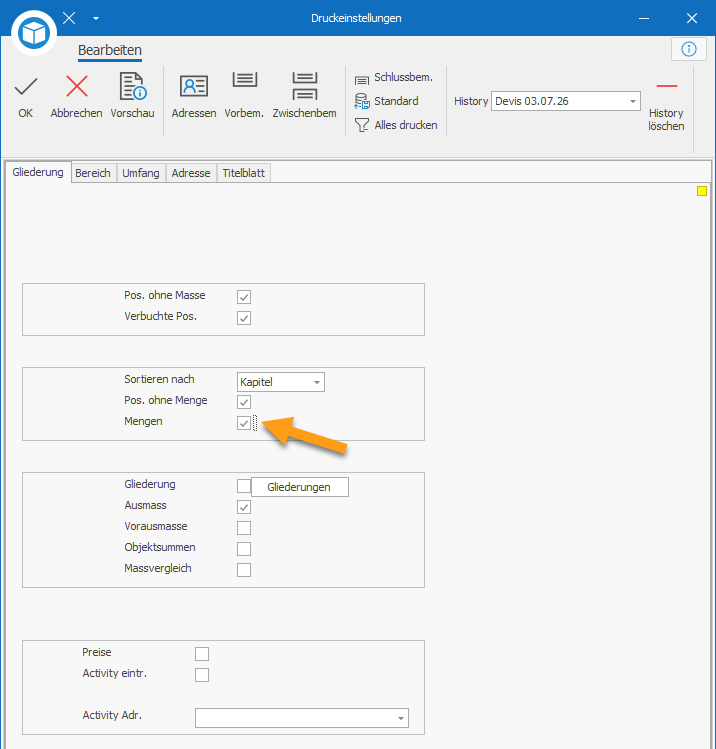Click the Standard database icon

coord(362,101)
